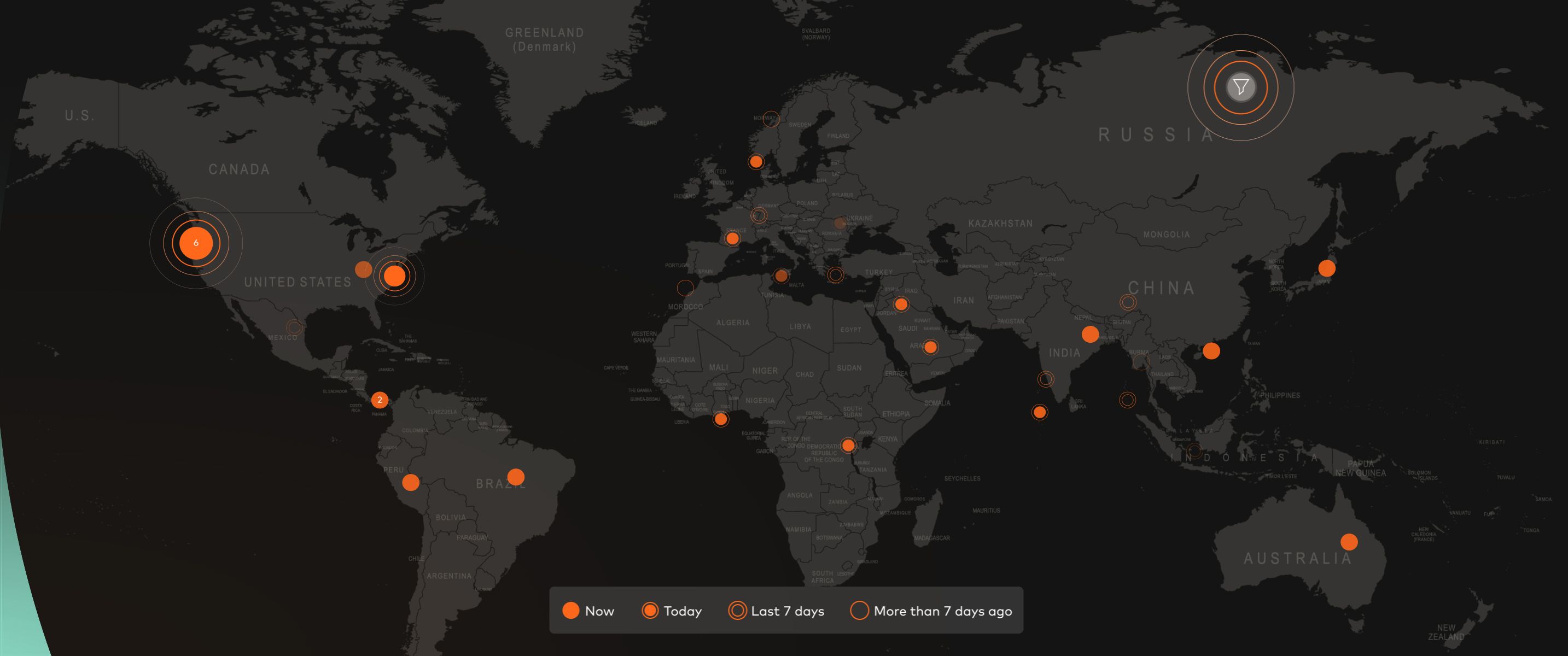This screenshot has height=656, width=1568.
Task: Click the marker in Saudi Arabia
Action: click(x=930, y=348)
